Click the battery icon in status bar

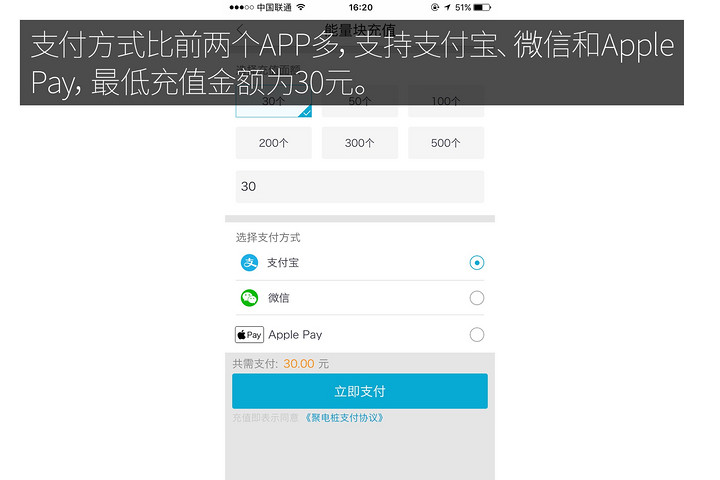coord(482,7)
